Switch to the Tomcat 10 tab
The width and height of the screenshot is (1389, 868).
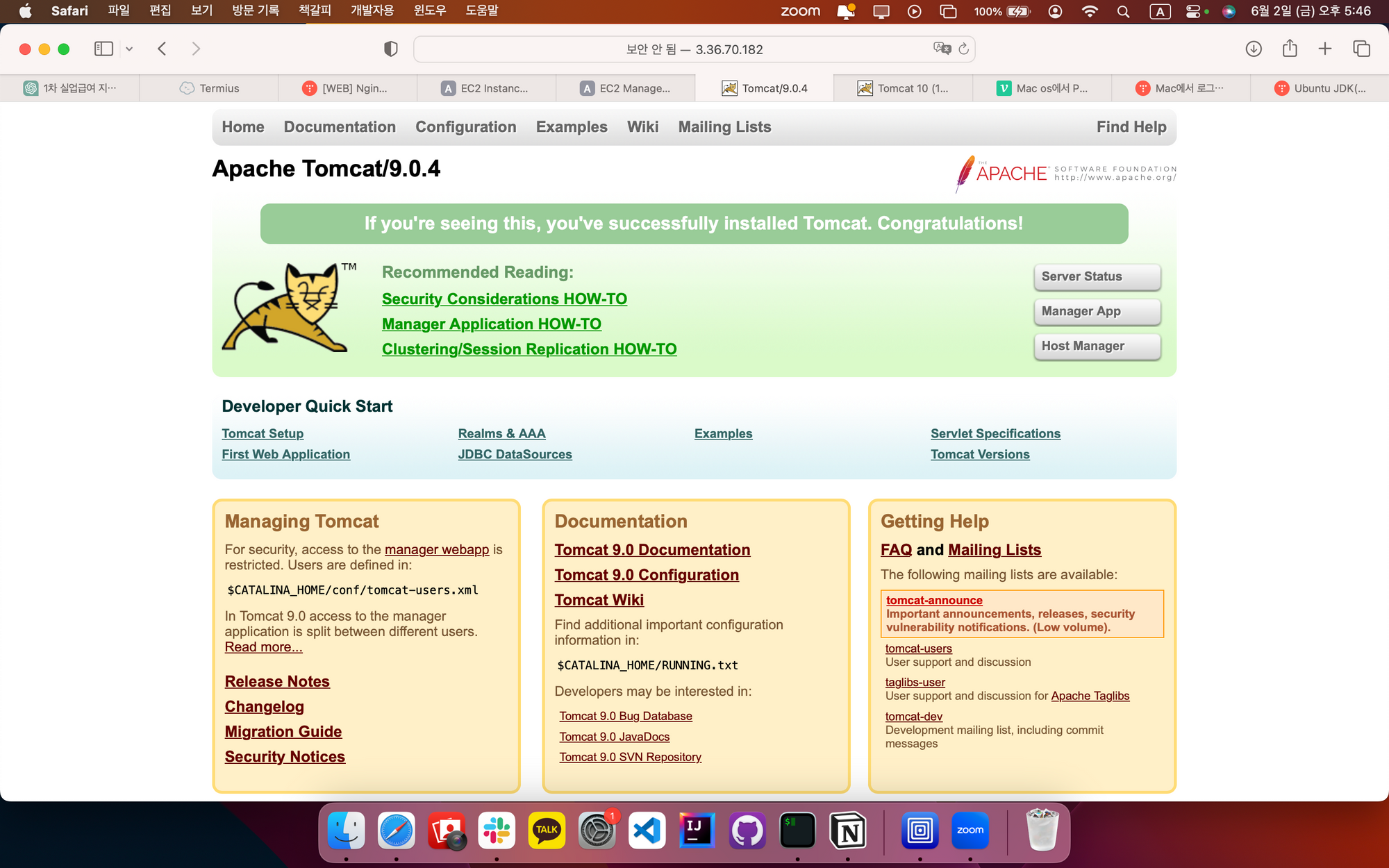pos(903,88)
